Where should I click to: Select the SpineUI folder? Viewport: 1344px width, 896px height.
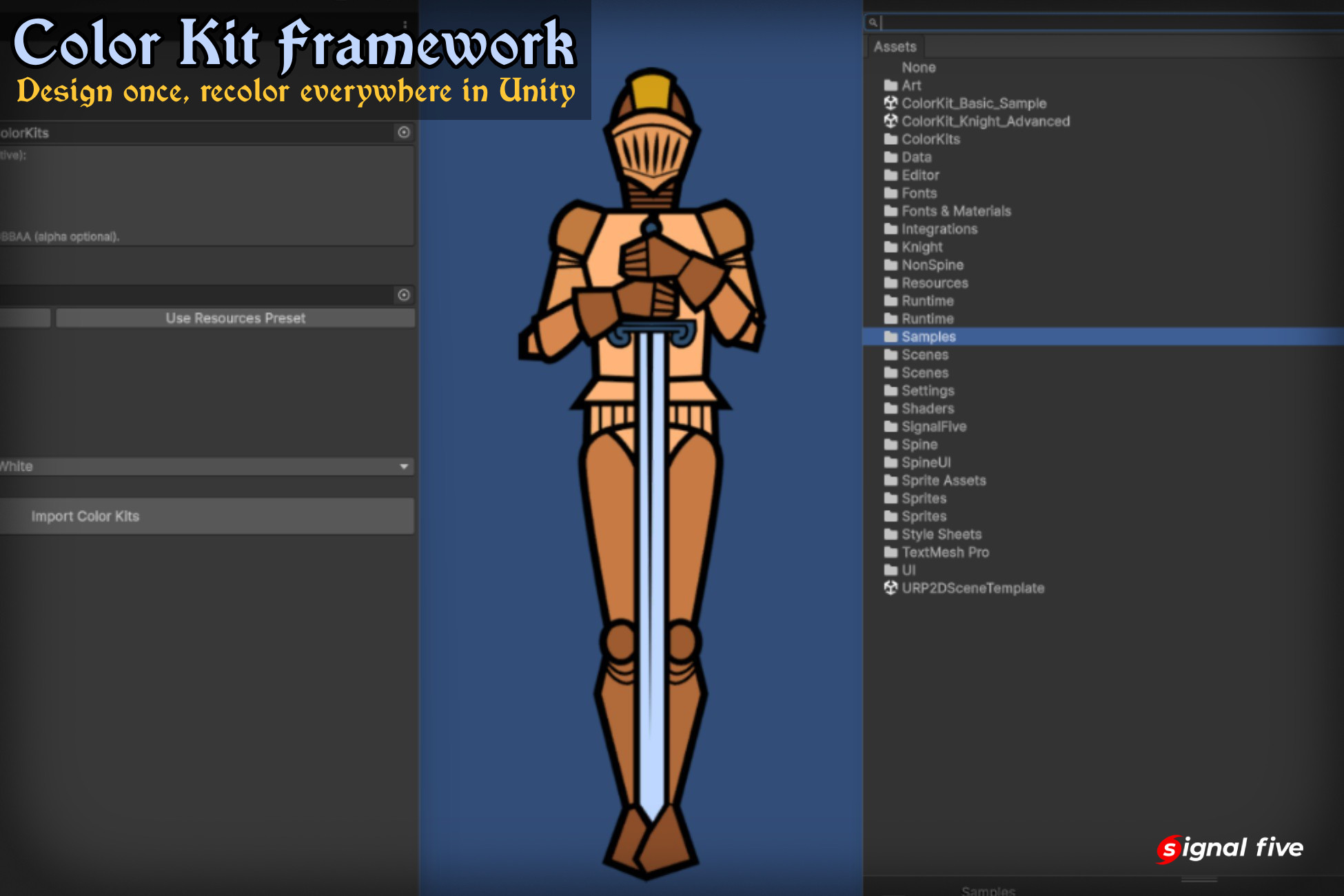[x=927, y=462]
